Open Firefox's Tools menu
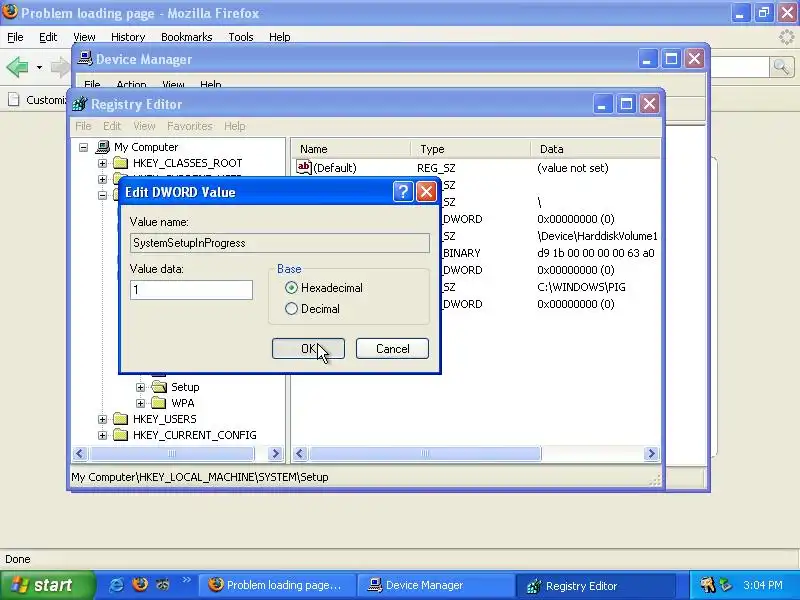Screen dimensions: 800x600 pyautogui.click(x=241, y=37)
